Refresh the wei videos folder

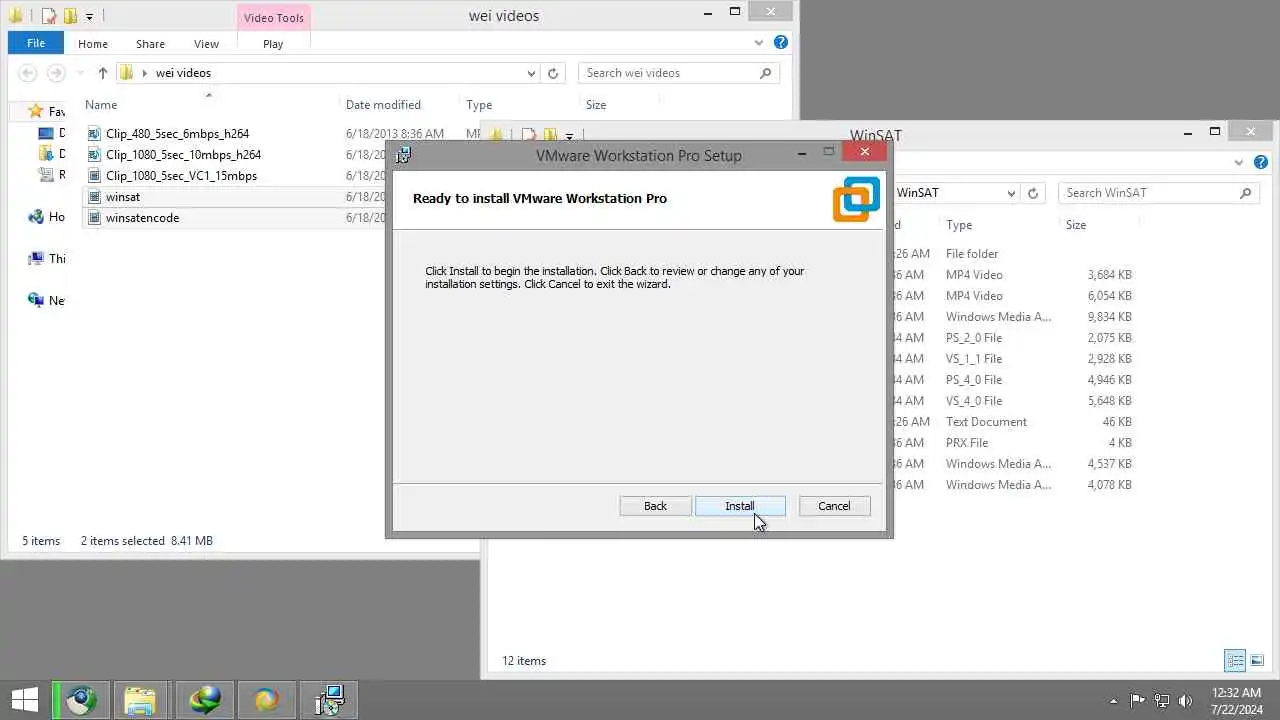coord(553,73)
